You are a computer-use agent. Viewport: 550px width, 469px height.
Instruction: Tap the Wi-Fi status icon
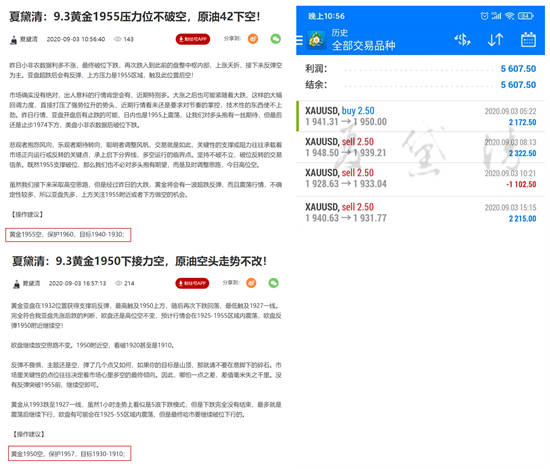tap(510, 16)
